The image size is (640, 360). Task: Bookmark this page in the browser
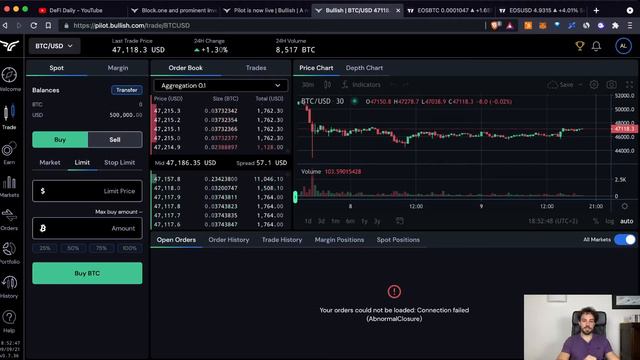point(48,25)
